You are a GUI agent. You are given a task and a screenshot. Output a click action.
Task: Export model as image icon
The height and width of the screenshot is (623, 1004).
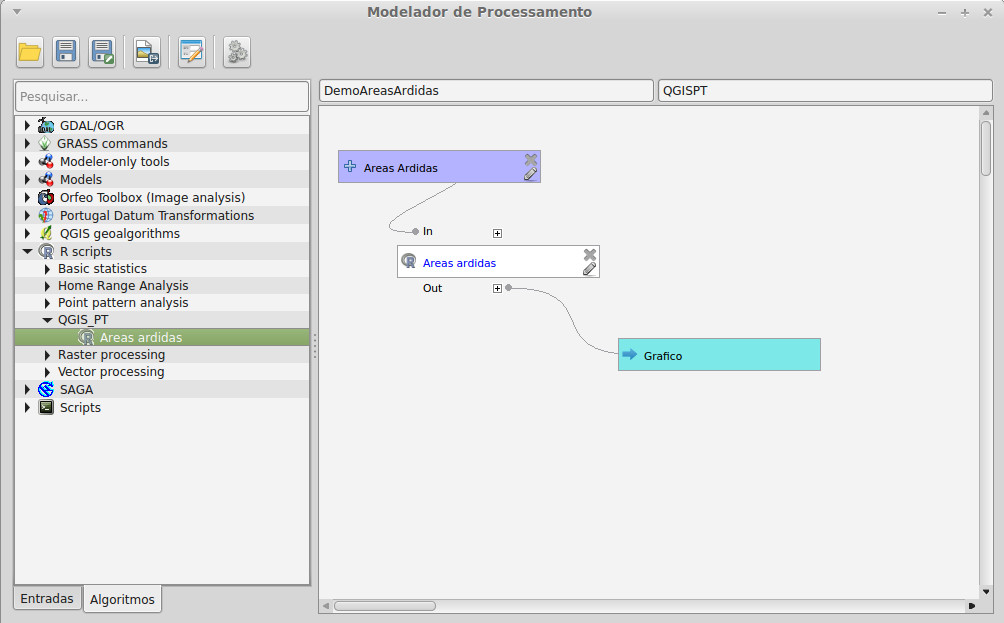[147, 52]
